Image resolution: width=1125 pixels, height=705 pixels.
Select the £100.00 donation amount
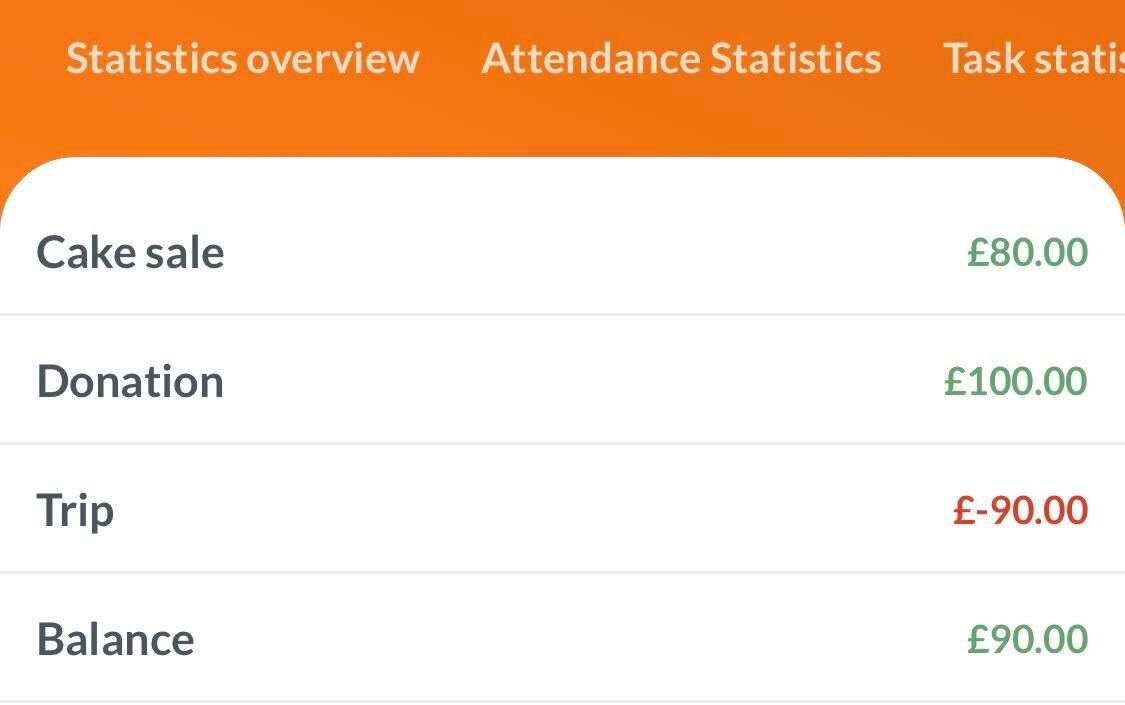pyautogui.click(x=1015, y=381)
